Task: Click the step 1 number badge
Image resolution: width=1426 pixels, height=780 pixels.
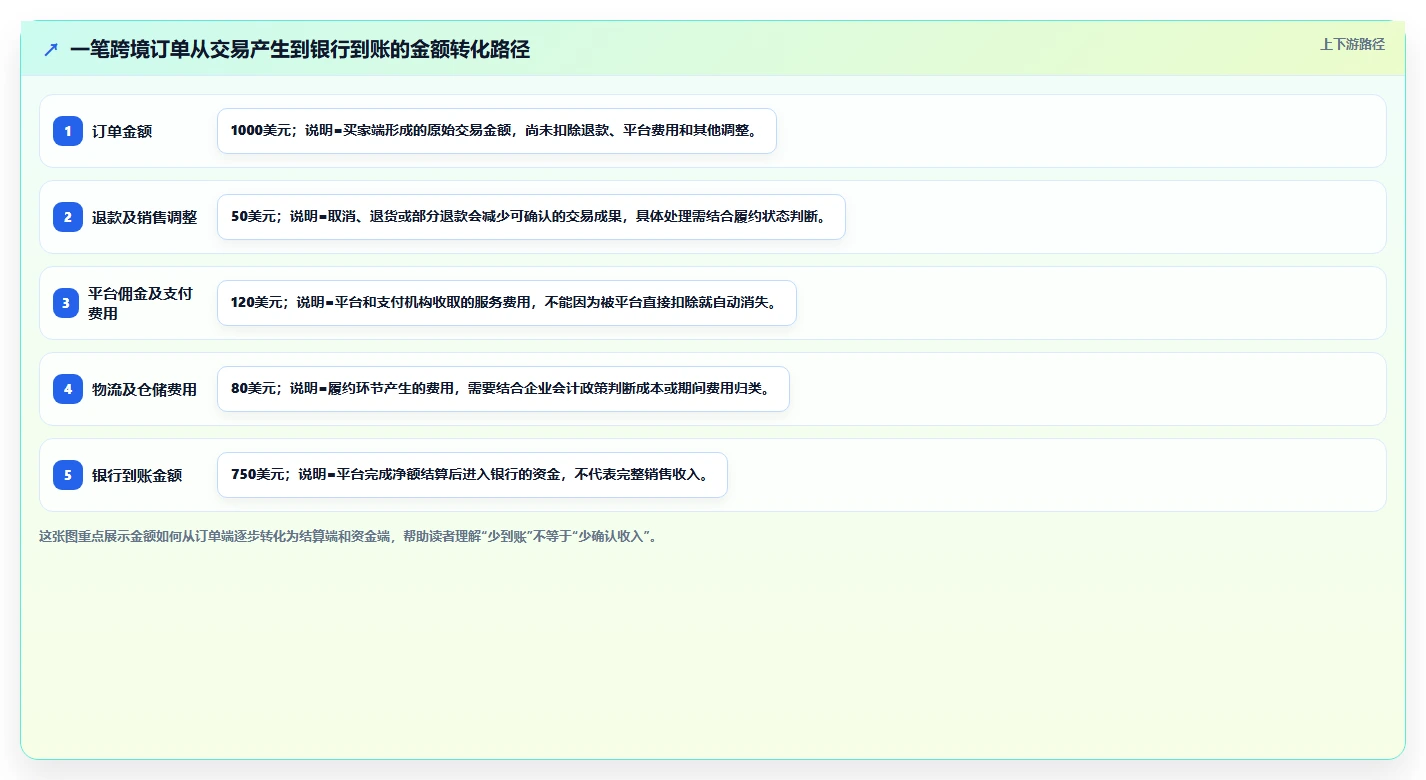Action: (x=68, y=131)
